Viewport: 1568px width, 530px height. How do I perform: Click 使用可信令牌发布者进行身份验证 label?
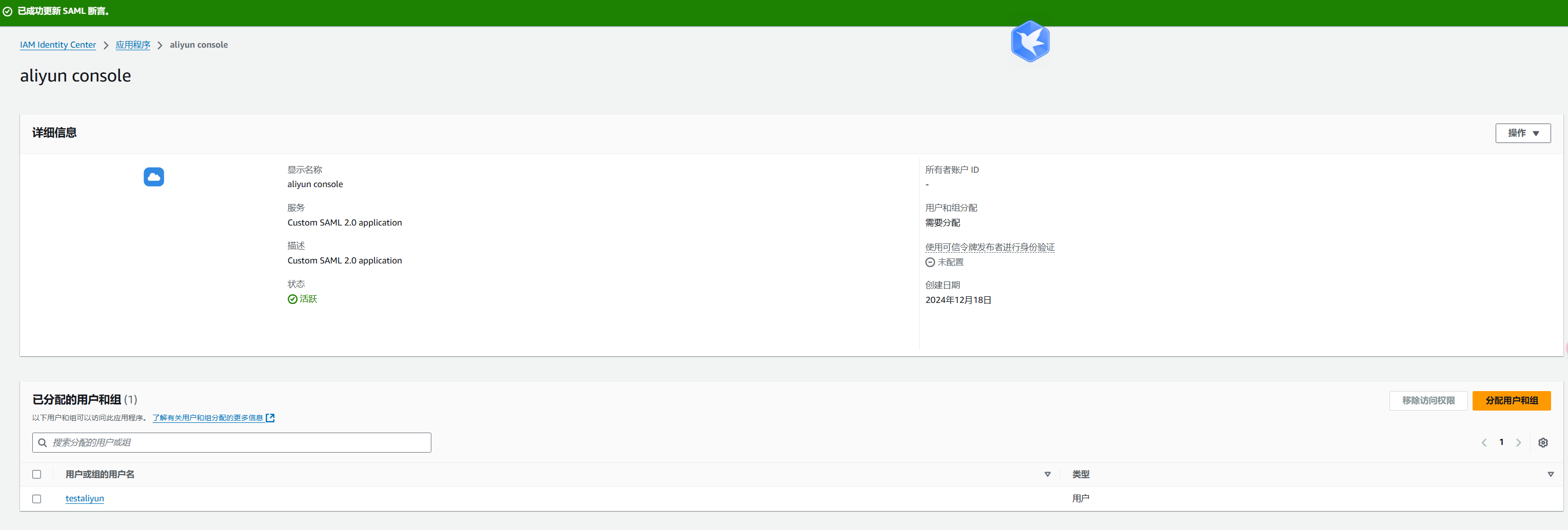click(990, 247)
